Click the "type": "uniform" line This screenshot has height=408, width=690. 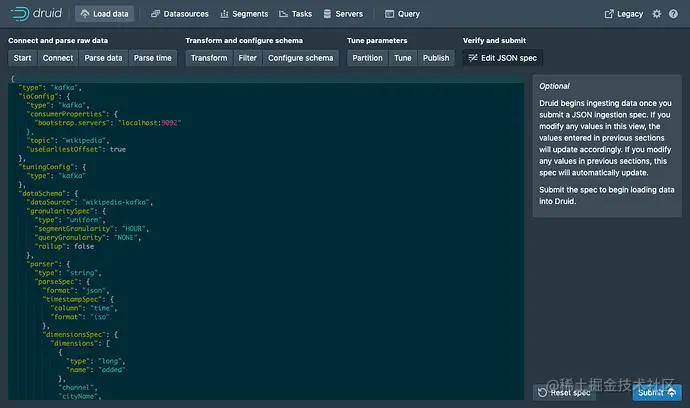[70, 220]
